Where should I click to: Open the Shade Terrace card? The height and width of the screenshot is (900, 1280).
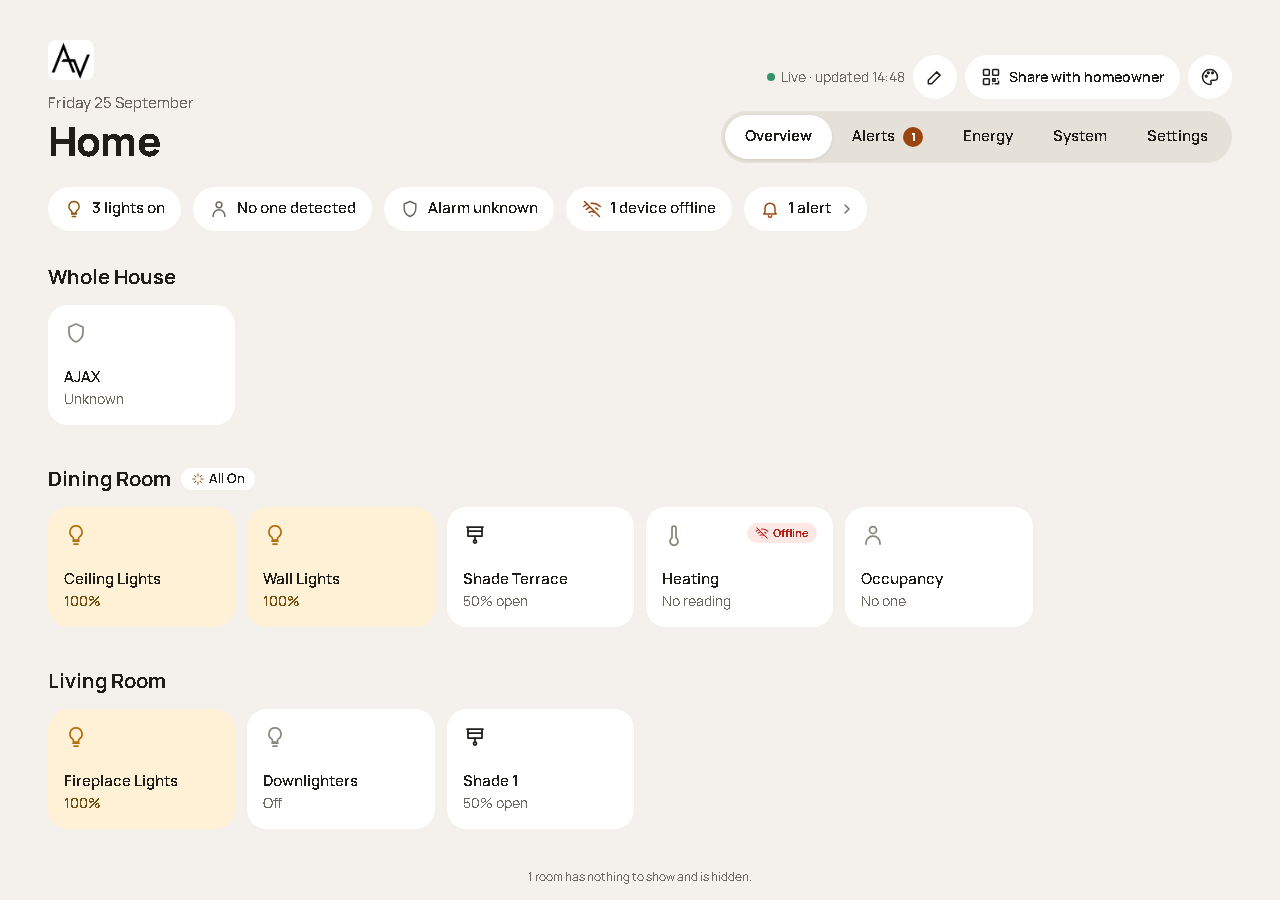point(540,567)
